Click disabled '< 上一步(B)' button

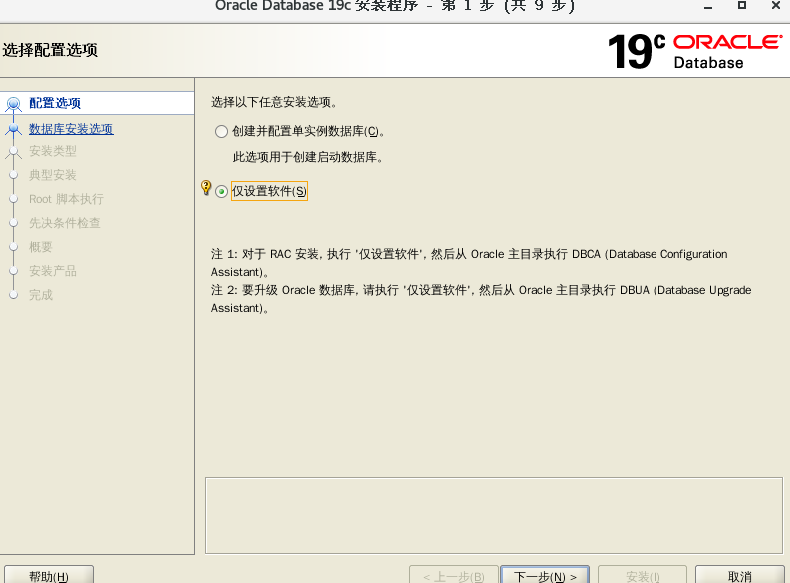point(453,575)
